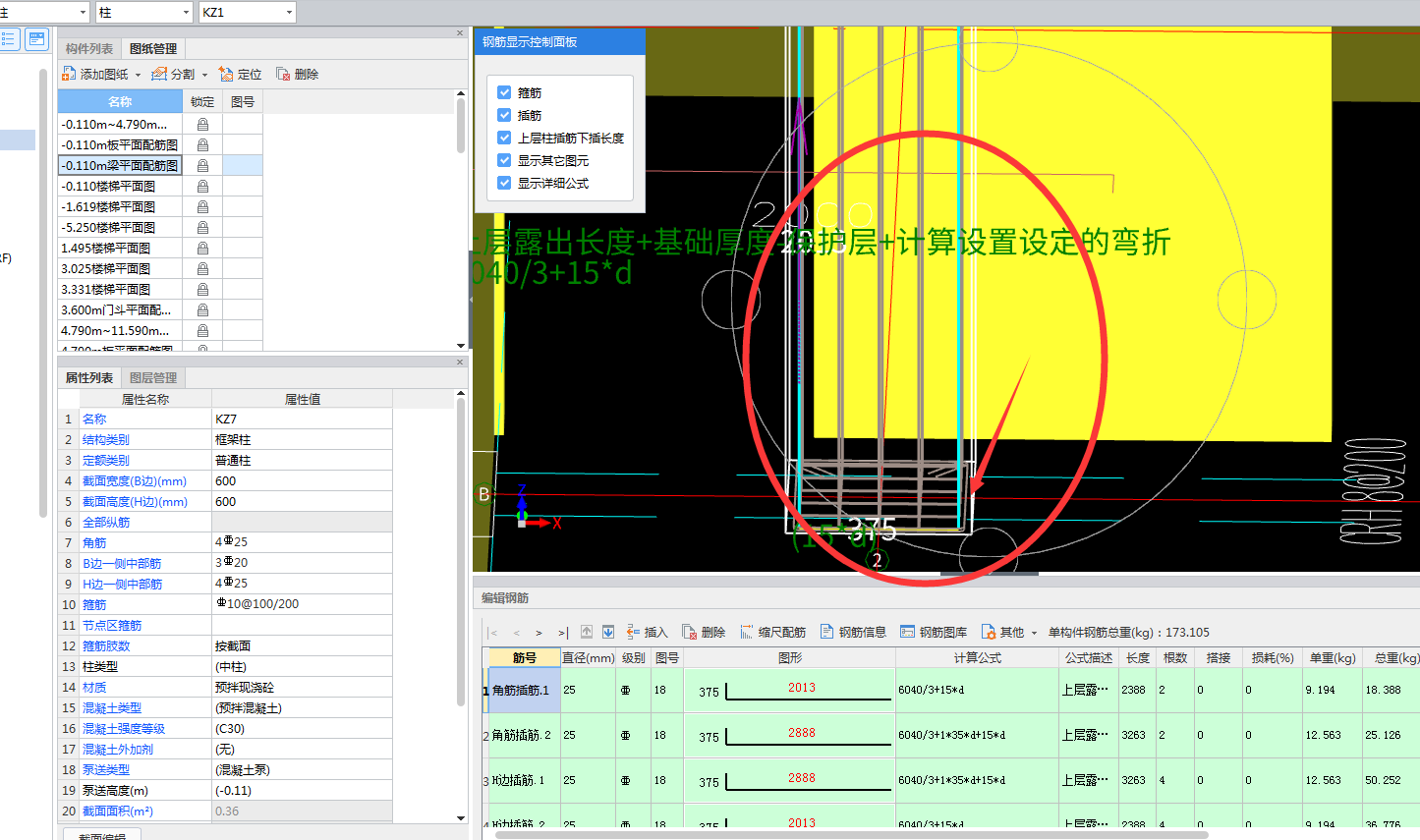Click the panel view icon beside list icon

[36, 39]
